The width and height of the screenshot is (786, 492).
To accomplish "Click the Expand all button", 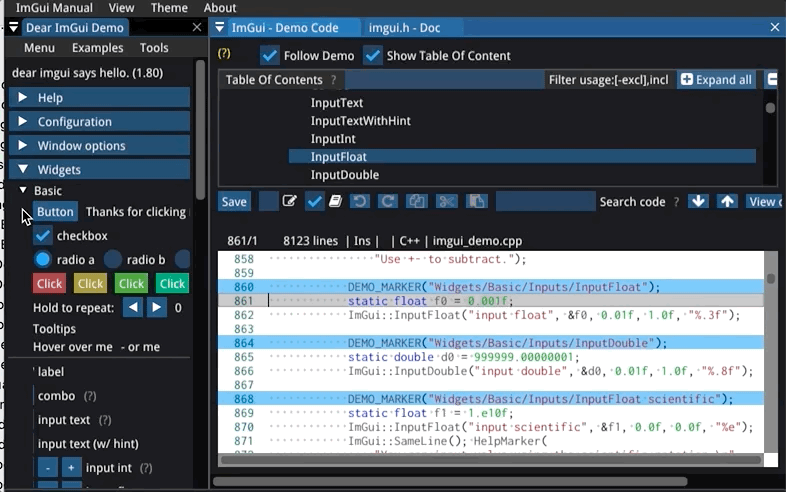I will [x=716, y=80].
